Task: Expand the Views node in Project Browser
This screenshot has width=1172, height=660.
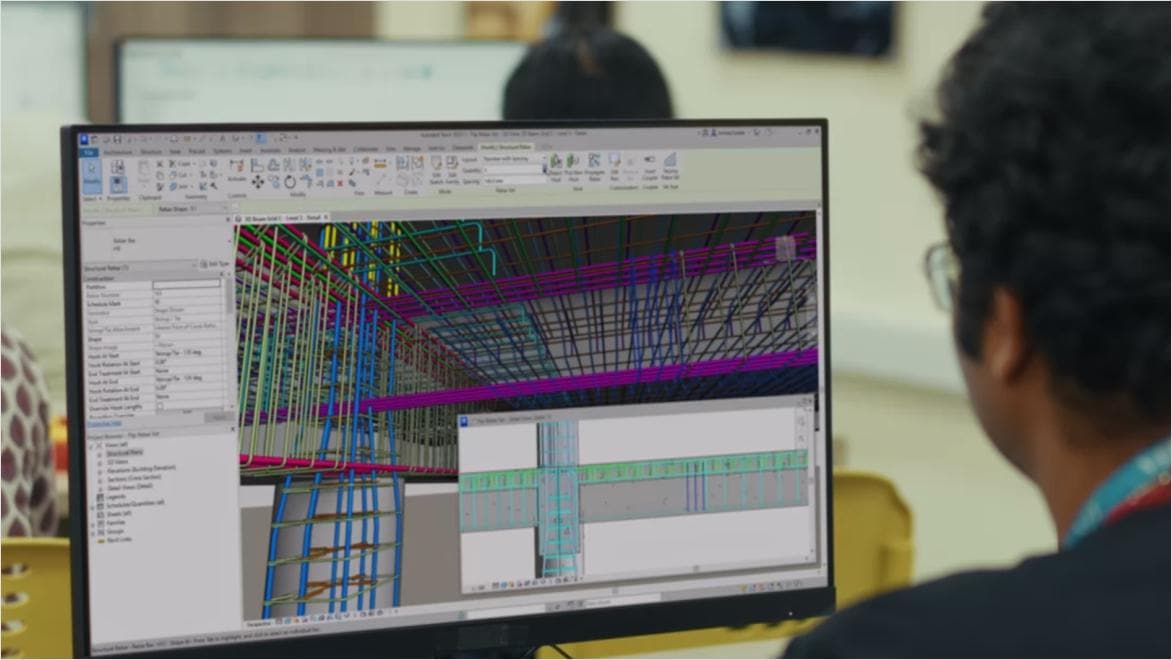Action: [92, 444]
